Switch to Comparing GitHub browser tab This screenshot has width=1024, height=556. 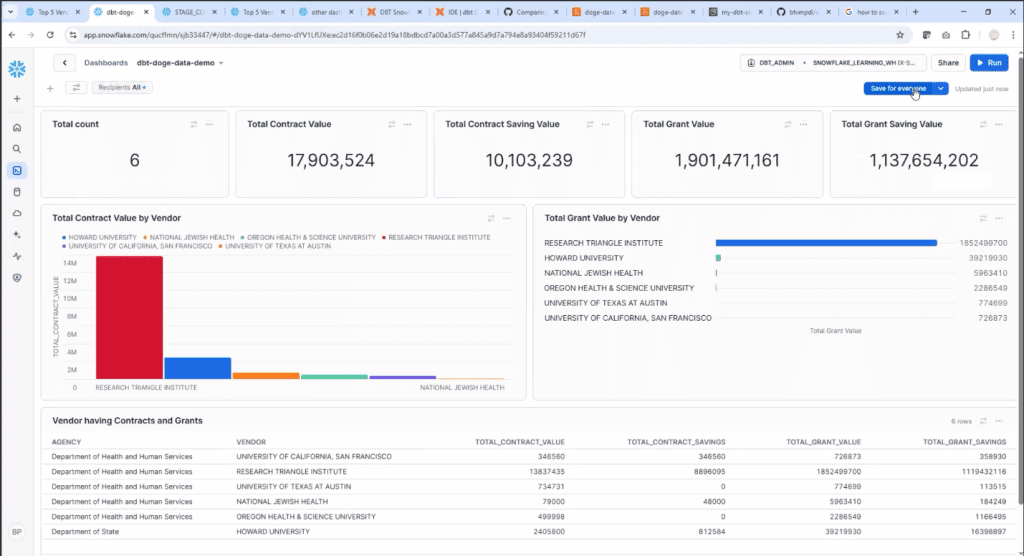pyautogui.click(x=530, y=12)
